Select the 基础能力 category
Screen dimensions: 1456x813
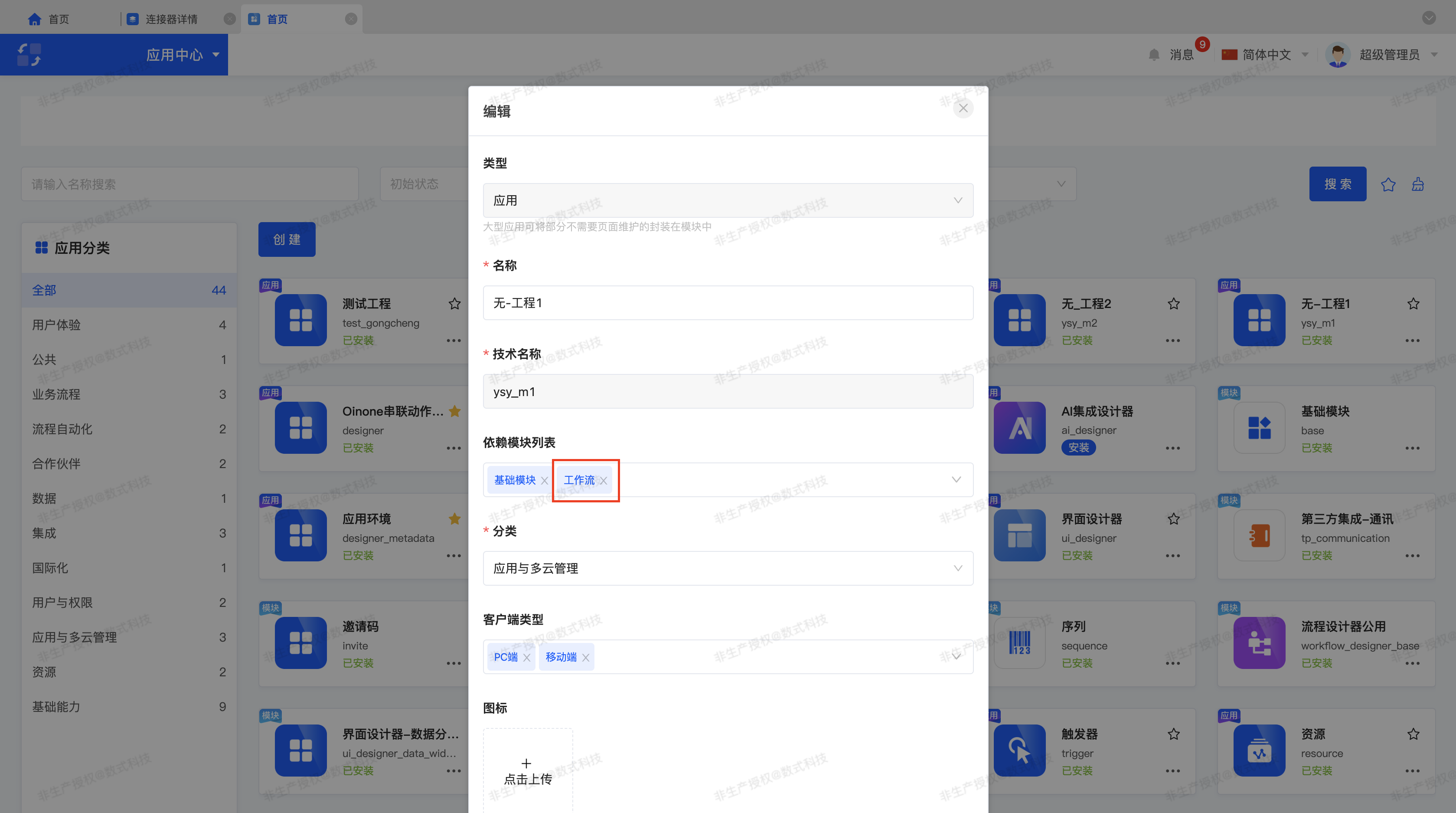(x=129, y=707)
